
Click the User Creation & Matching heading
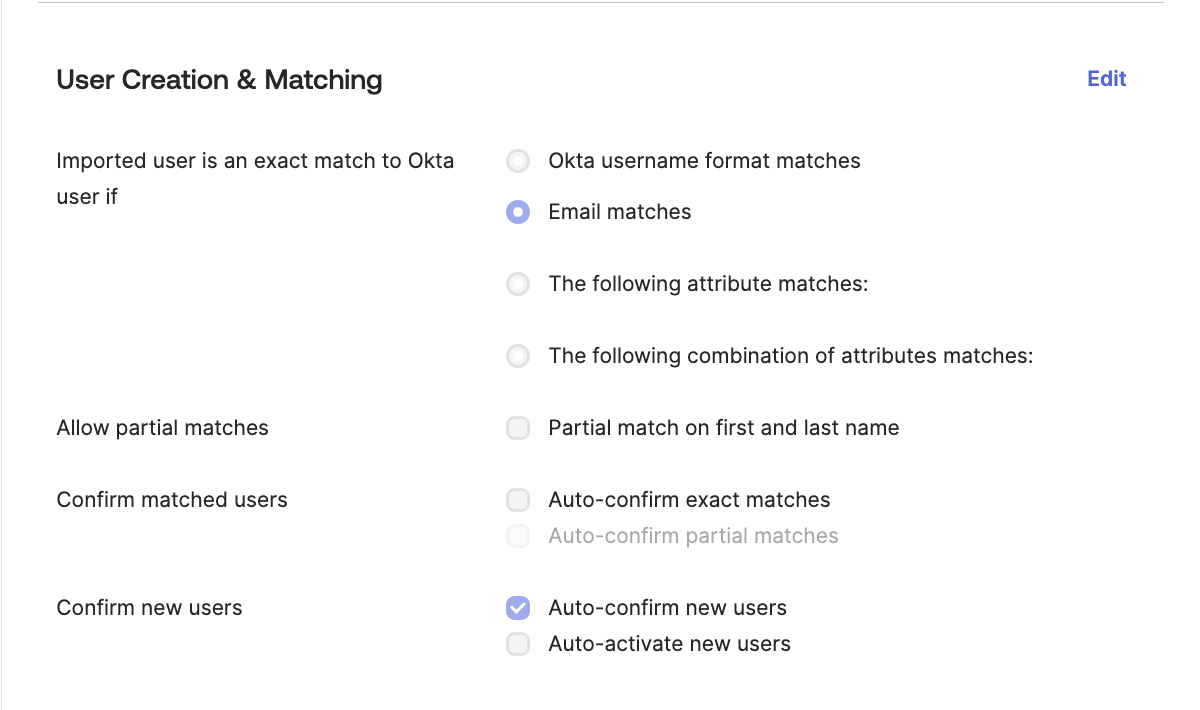tap(219, 80)
